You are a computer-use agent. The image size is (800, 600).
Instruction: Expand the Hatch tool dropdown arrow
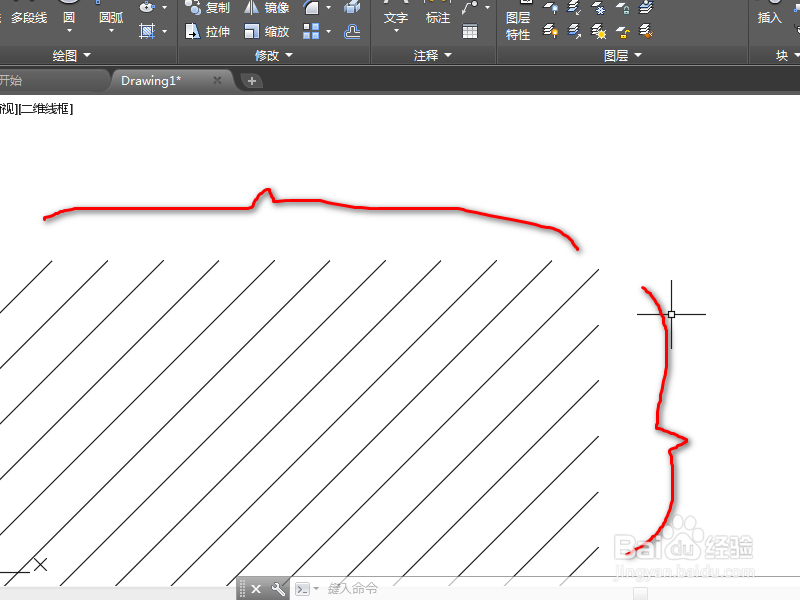[x=164, y=32]
